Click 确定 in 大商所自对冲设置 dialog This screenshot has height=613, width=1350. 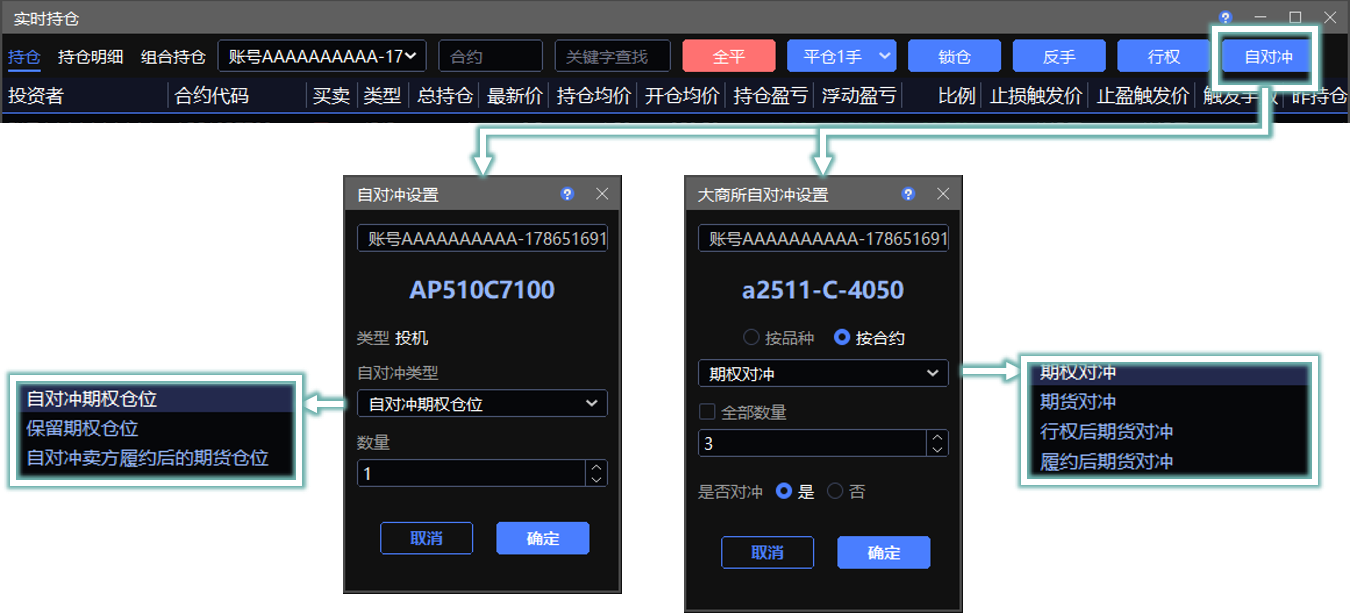pos(884,552)
